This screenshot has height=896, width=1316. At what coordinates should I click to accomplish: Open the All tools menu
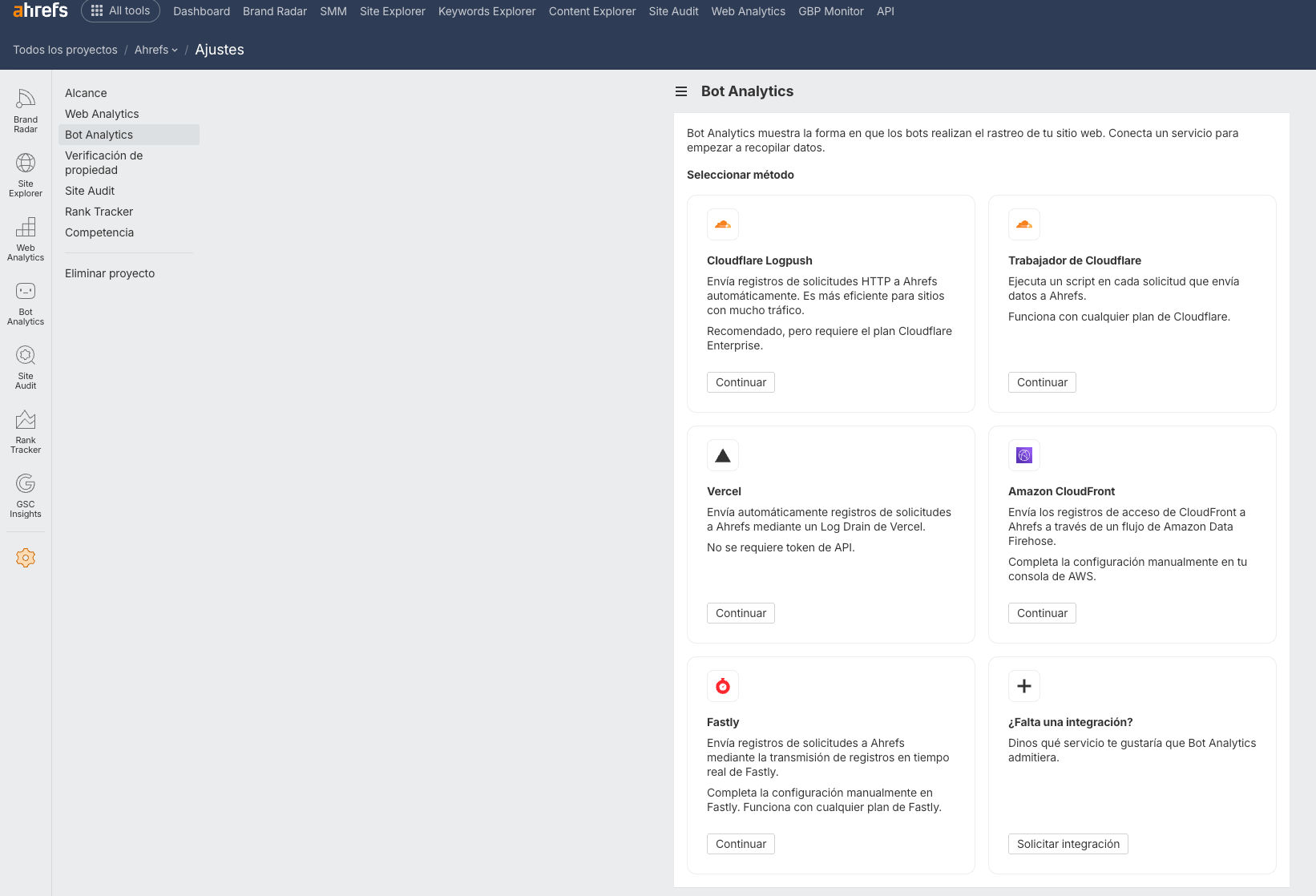tap(120, 10)
